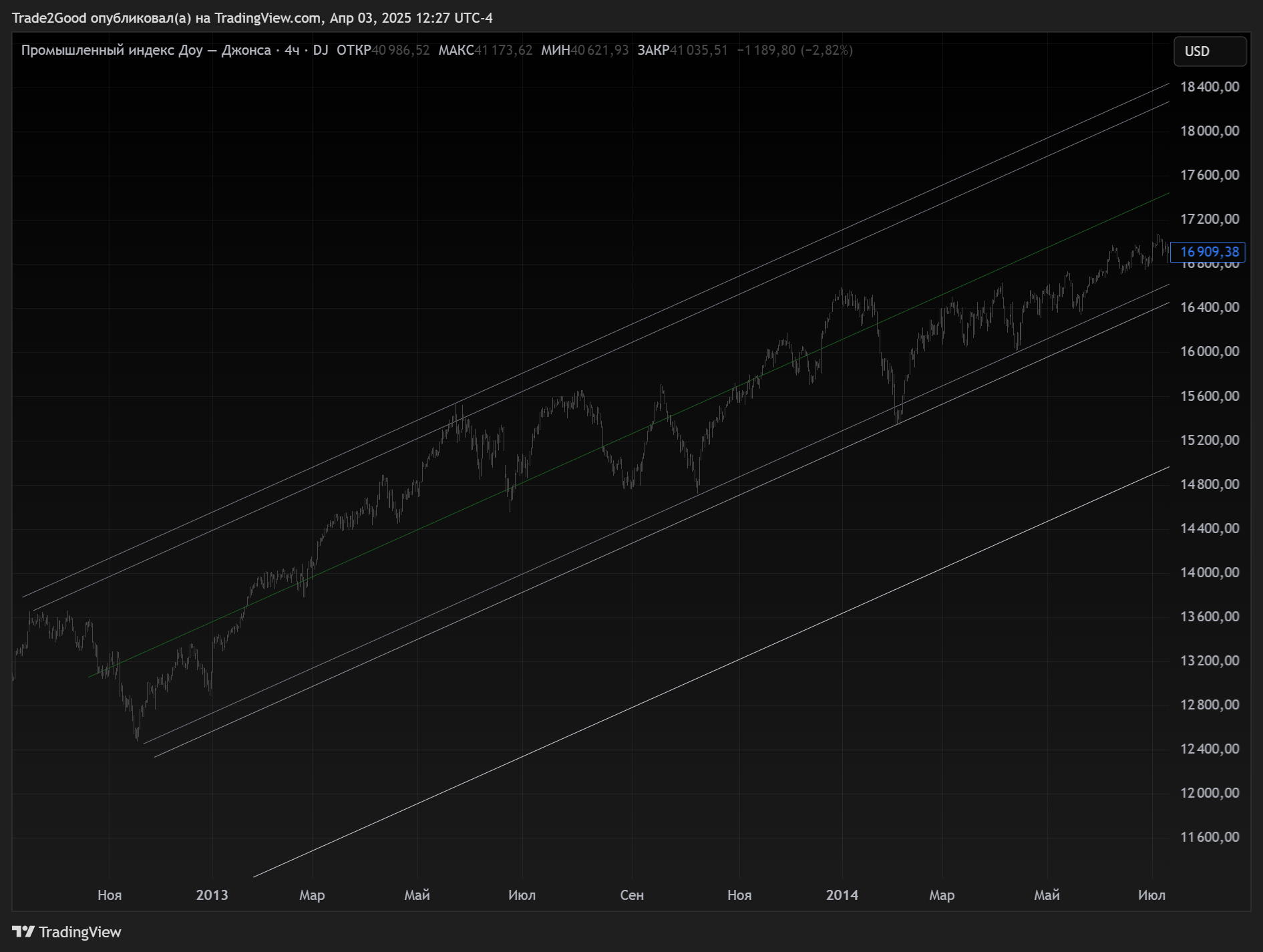
Task: Click the 2013 year label on time axis
Action: 212,895
